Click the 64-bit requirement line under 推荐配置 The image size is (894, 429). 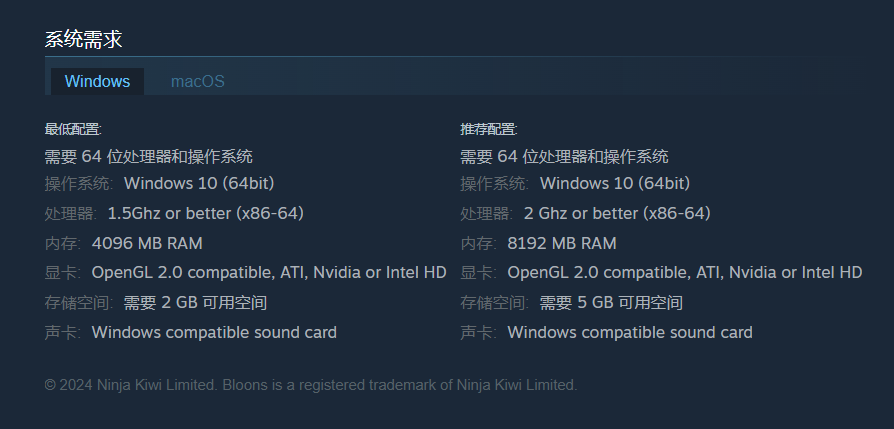564,156
